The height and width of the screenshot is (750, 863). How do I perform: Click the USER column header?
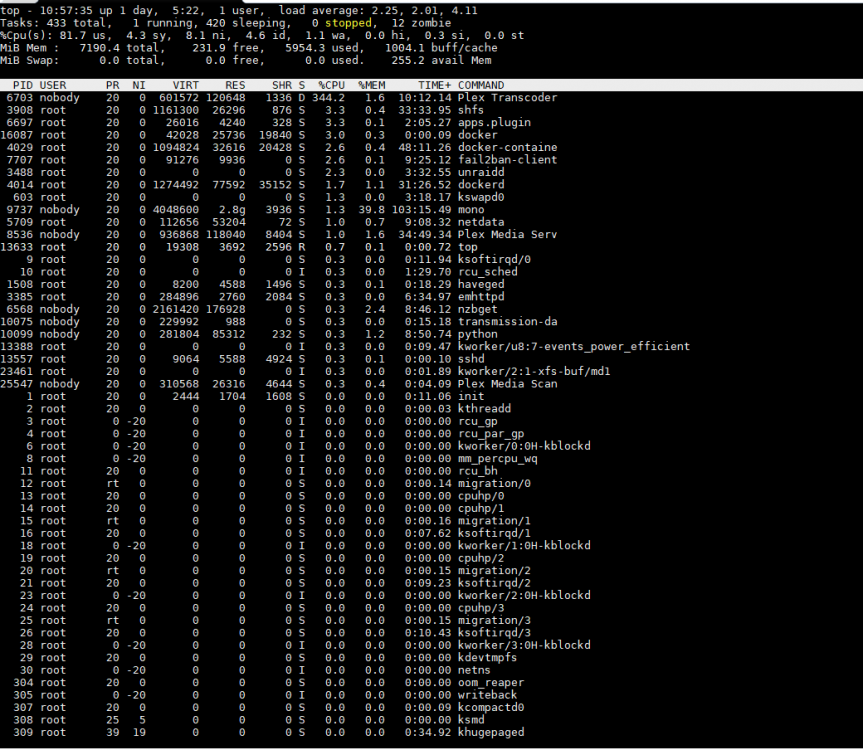pyautogui.click(x=53, y=85)
